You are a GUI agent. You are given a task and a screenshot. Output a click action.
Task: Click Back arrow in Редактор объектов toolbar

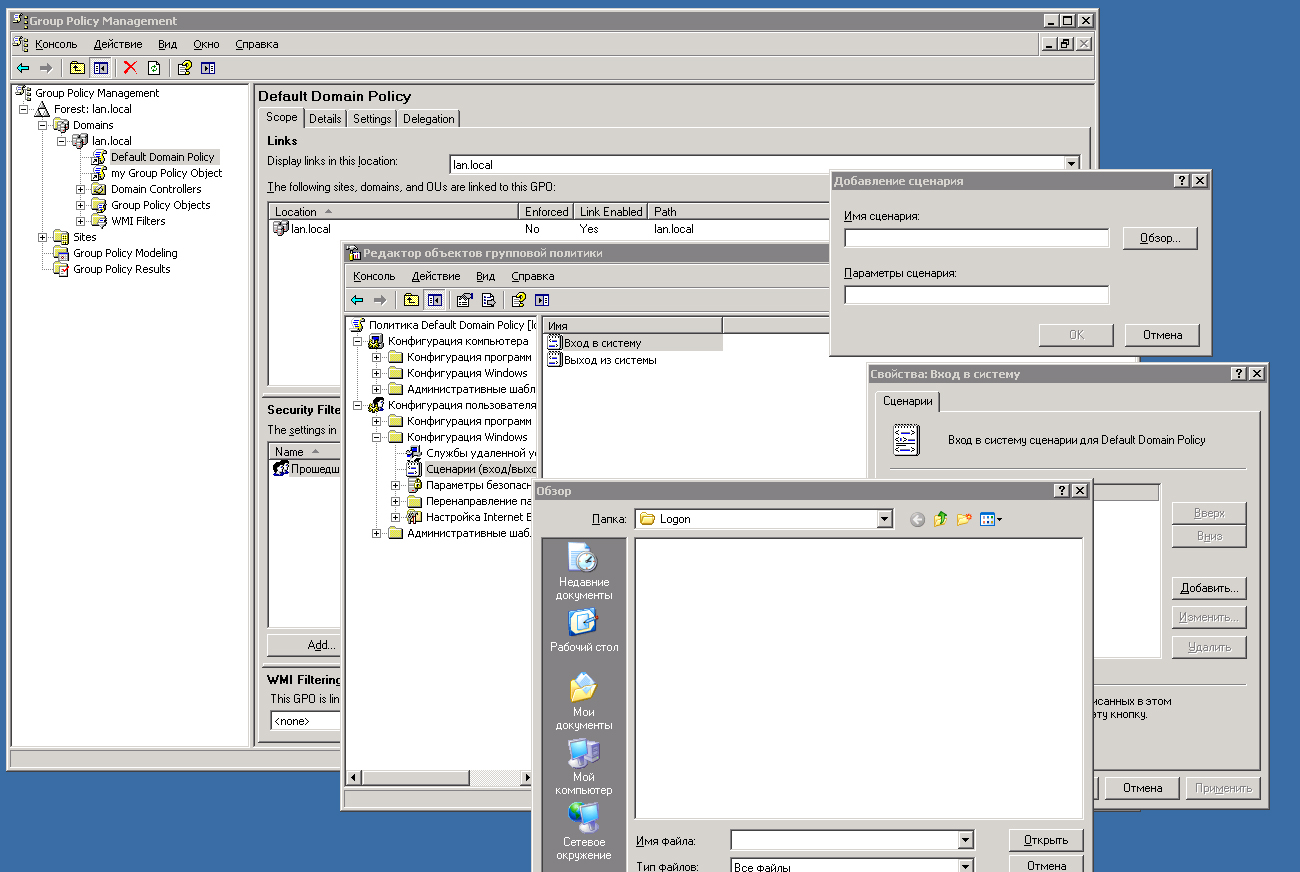(357, 300)
